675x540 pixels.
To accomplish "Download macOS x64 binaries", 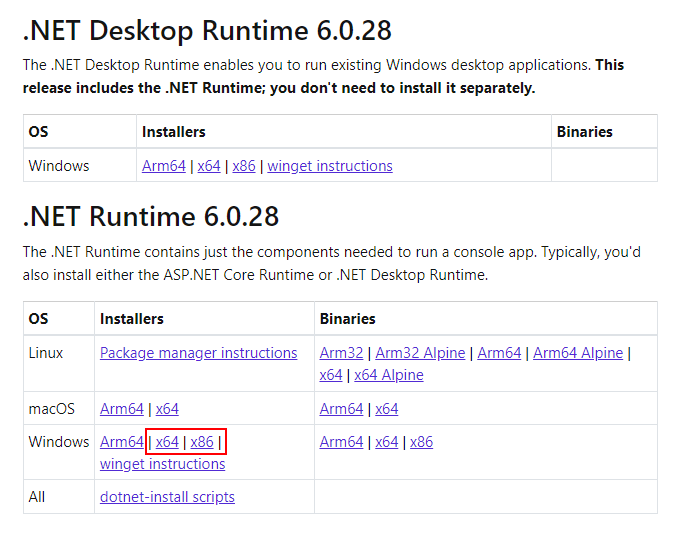I will pos(387,408).
